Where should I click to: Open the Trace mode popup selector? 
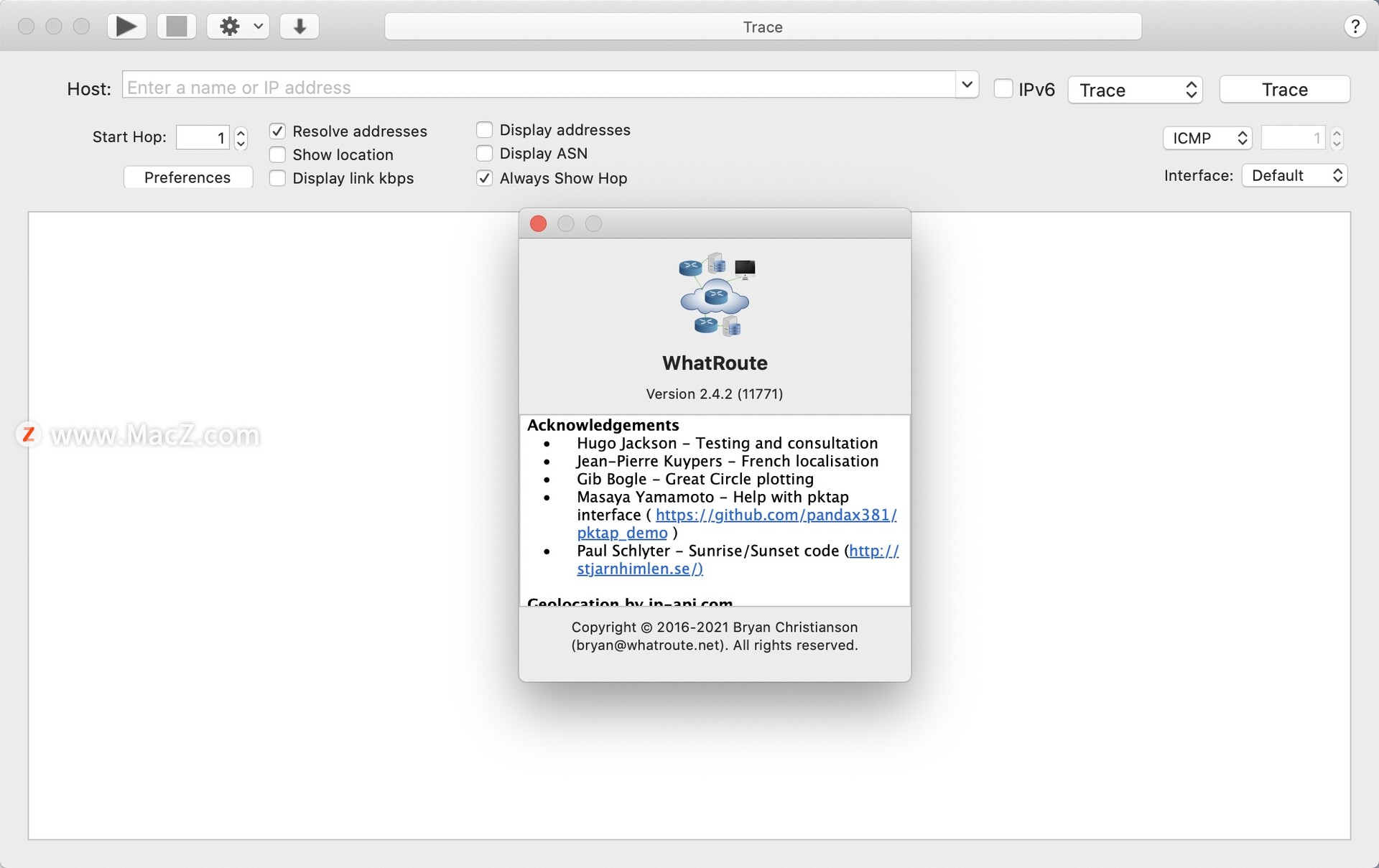(1135, 90)
